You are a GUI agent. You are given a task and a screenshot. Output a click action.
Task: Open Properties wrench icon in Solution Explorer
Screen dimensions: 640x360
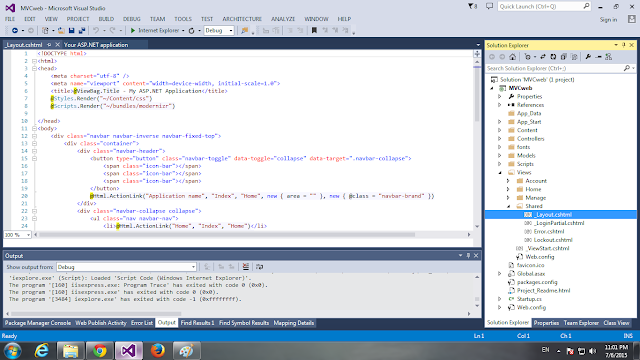coord(588,57)
